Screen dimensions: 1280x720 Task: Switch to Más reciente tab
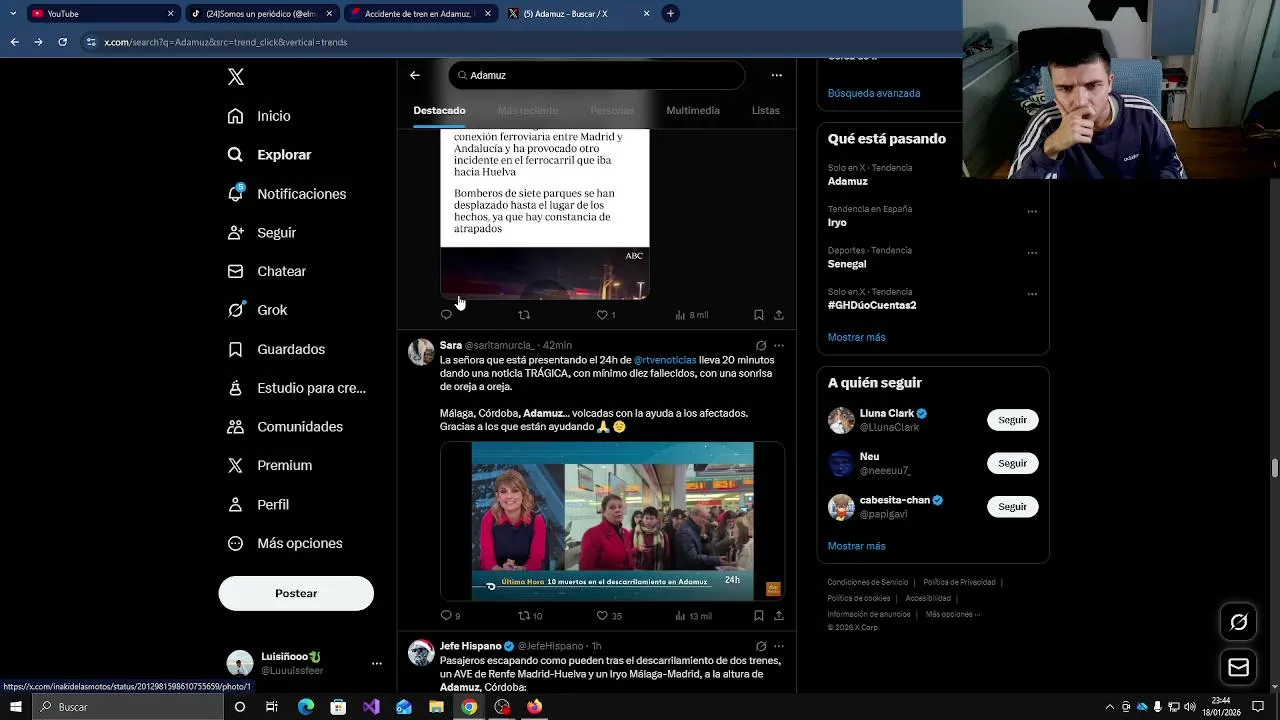[x=528, y=110]
